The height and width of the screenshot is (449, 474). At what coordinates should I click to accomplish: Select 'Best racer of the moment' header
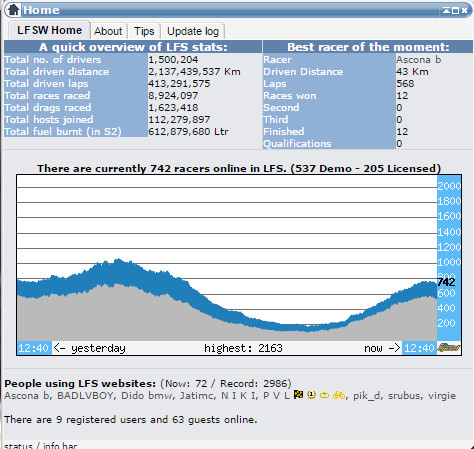[x=368, y=47]
